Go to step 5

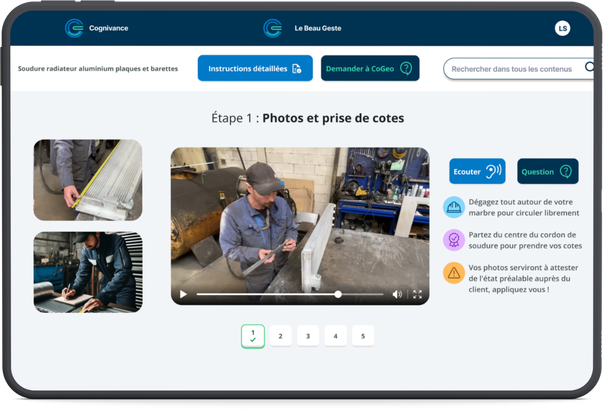tap(363, 336)
